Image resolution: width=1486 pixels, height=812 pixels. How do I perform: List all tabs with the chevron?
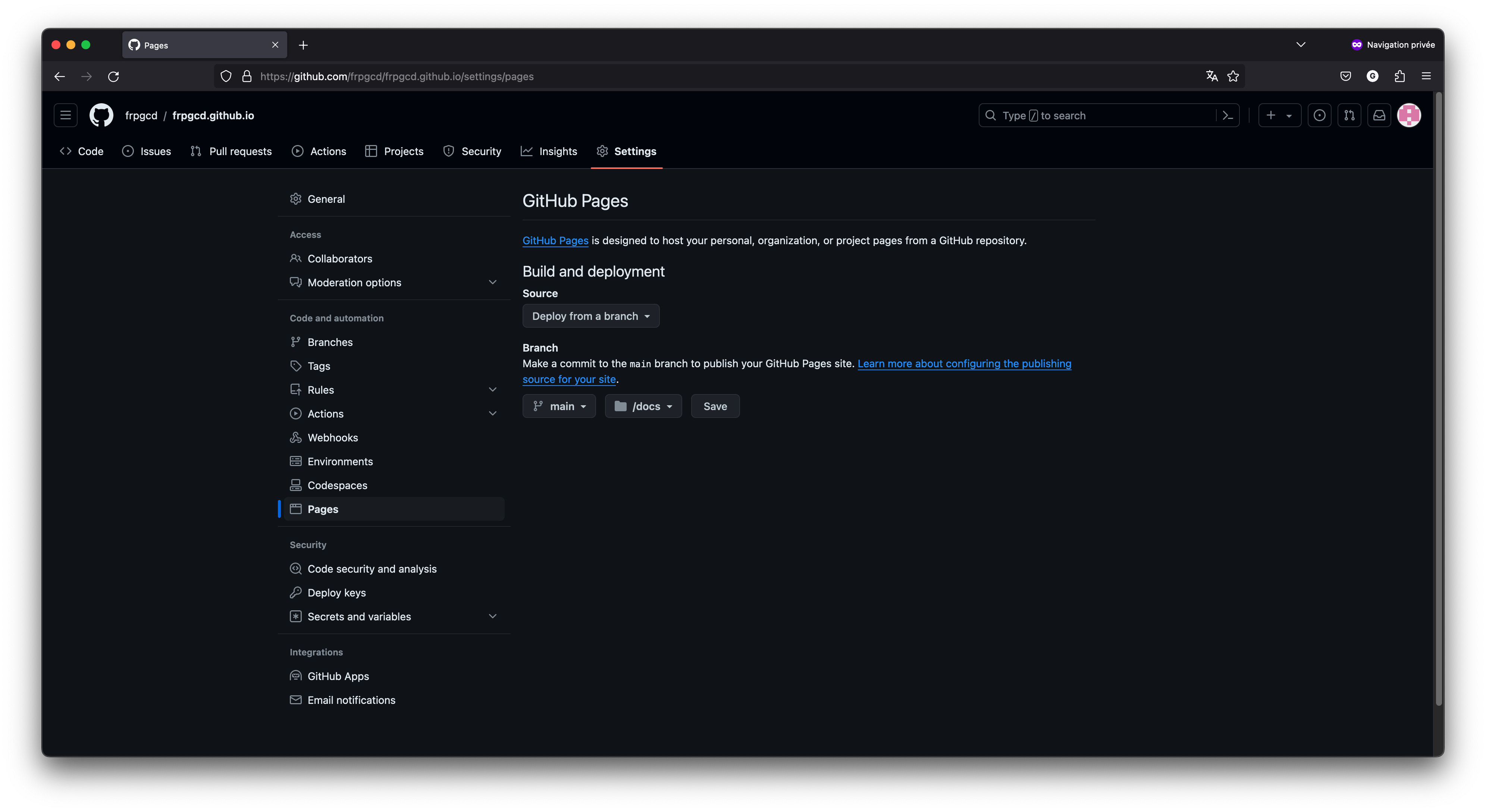click(1301, 45)
